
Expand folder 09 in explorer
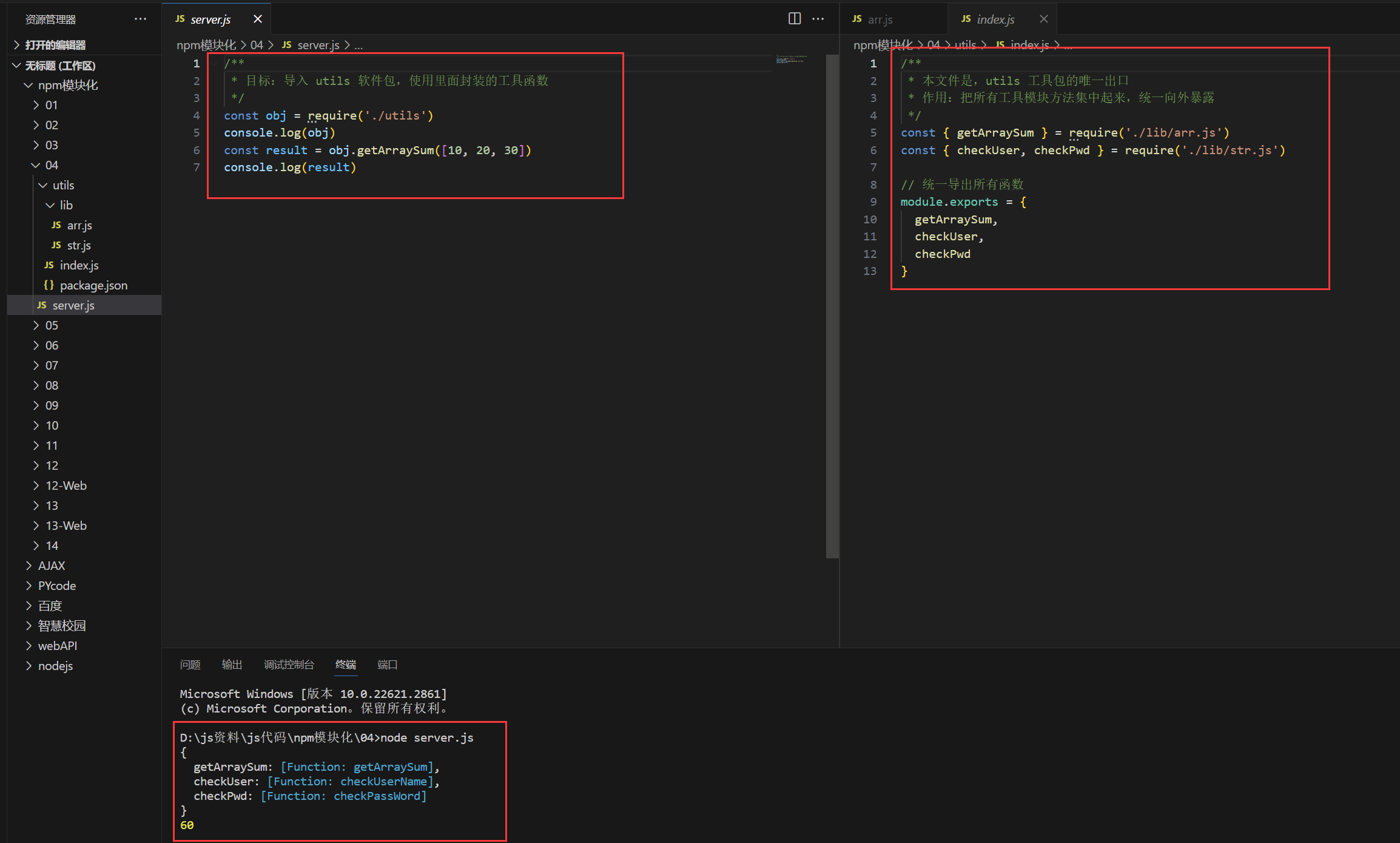coord(84,405)
